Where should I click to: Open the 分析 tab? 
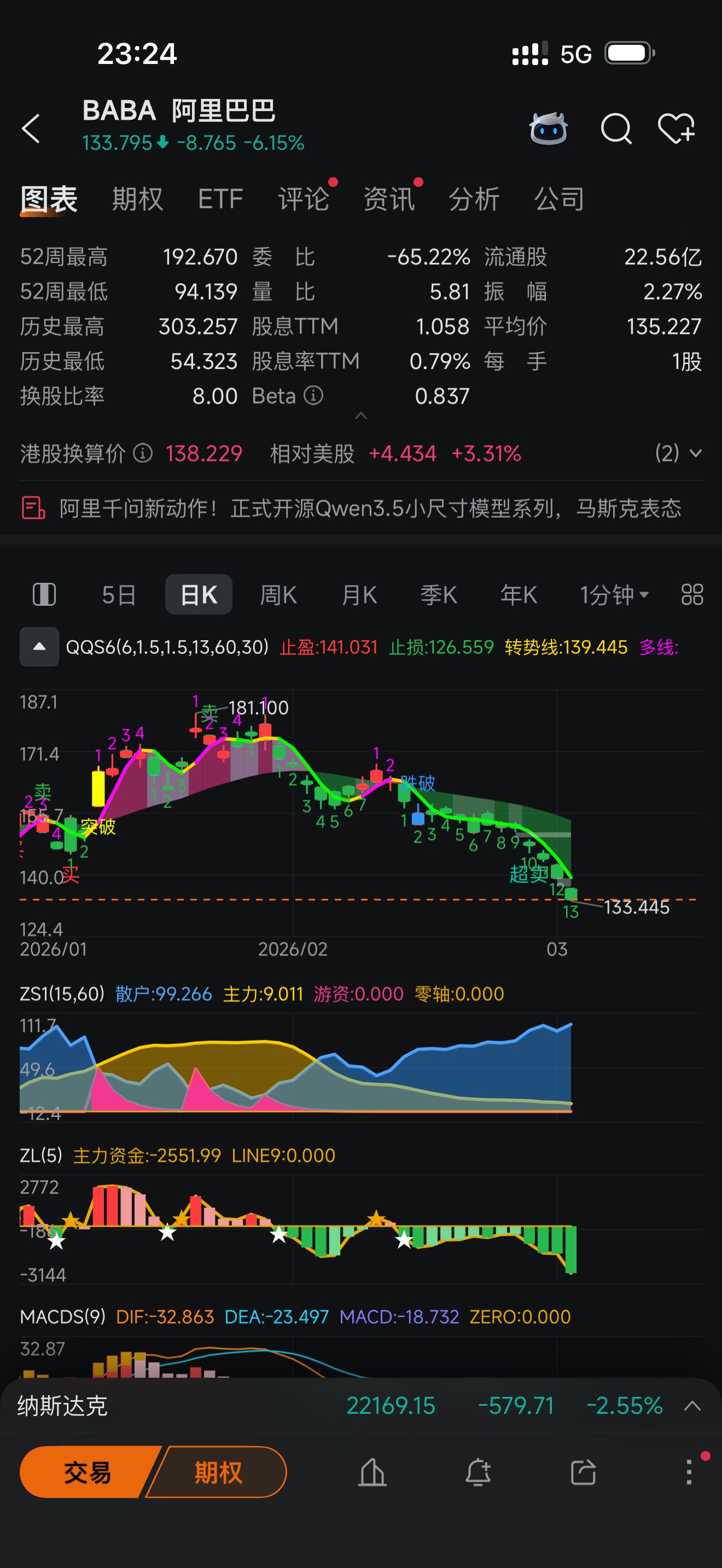click(x=474, y=199)
